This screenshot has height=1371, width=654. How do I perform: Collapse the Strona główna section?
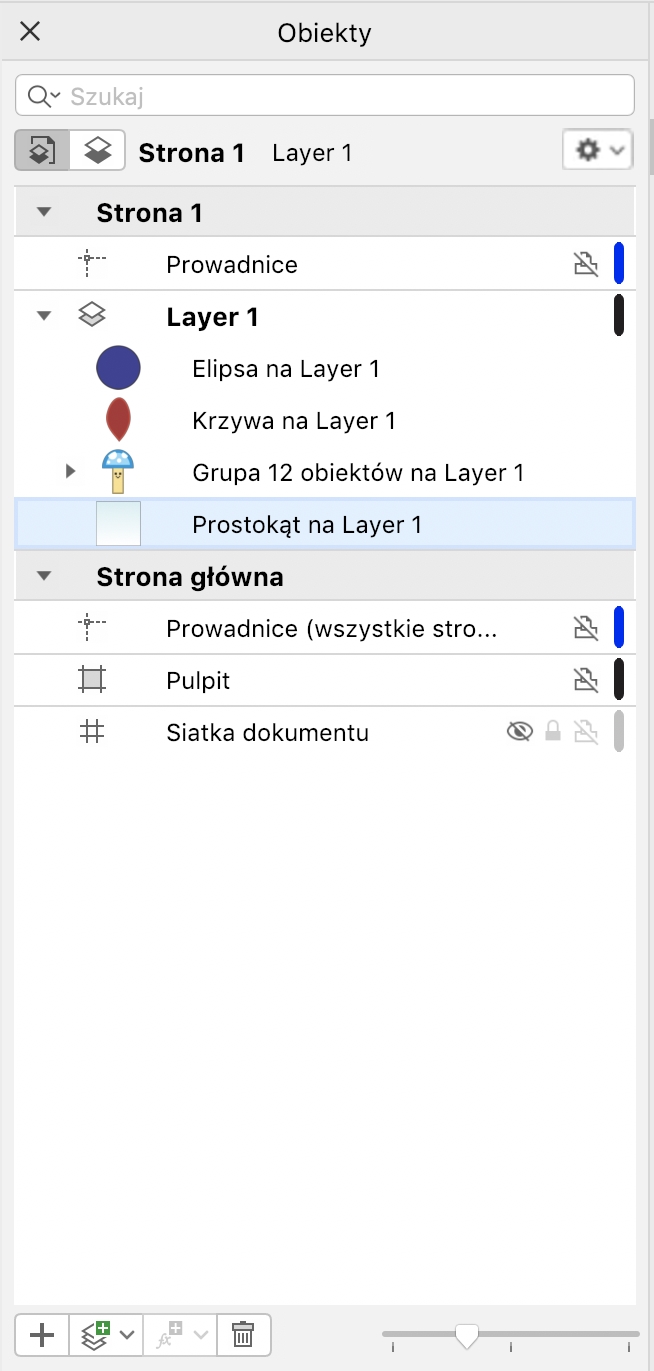pyautogui.click(x=43, y=577)
